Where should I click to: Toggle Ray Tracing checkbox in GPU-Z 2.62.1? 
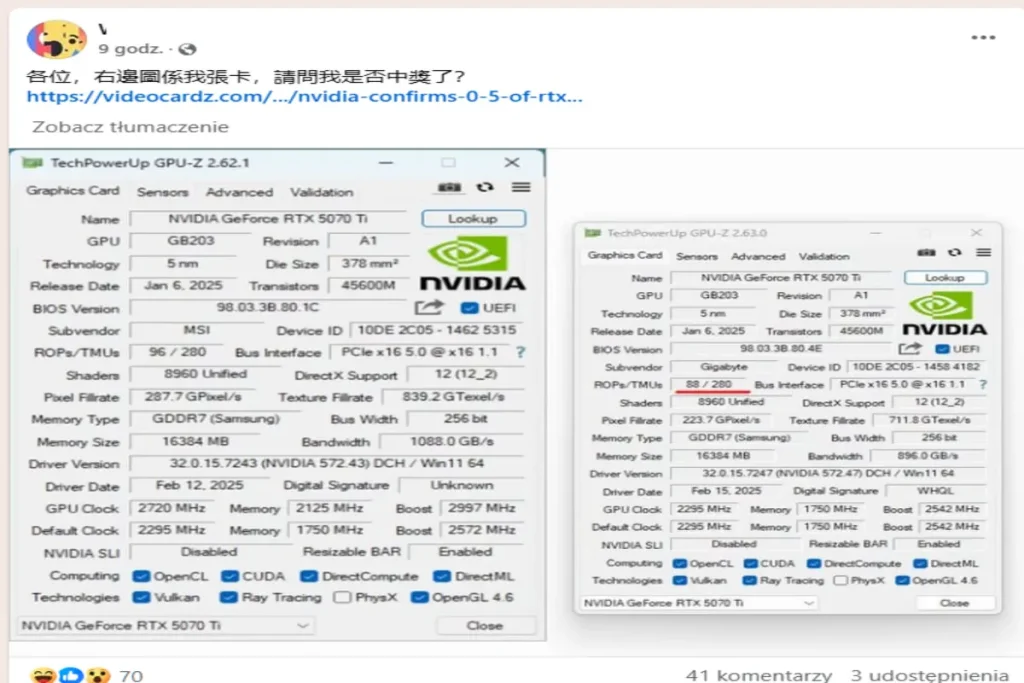[x=228, y=597]
